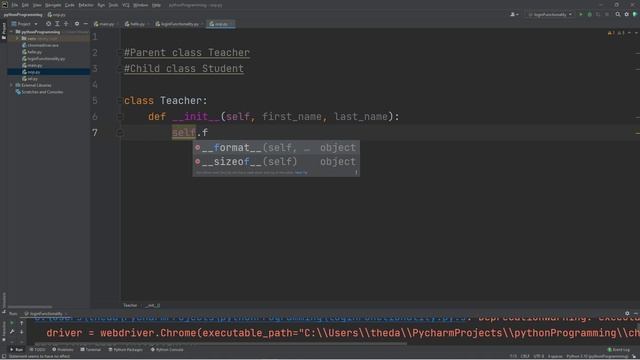
Task: Click the Python interpreter status bar entry
Action: click(x=597, y=357)
